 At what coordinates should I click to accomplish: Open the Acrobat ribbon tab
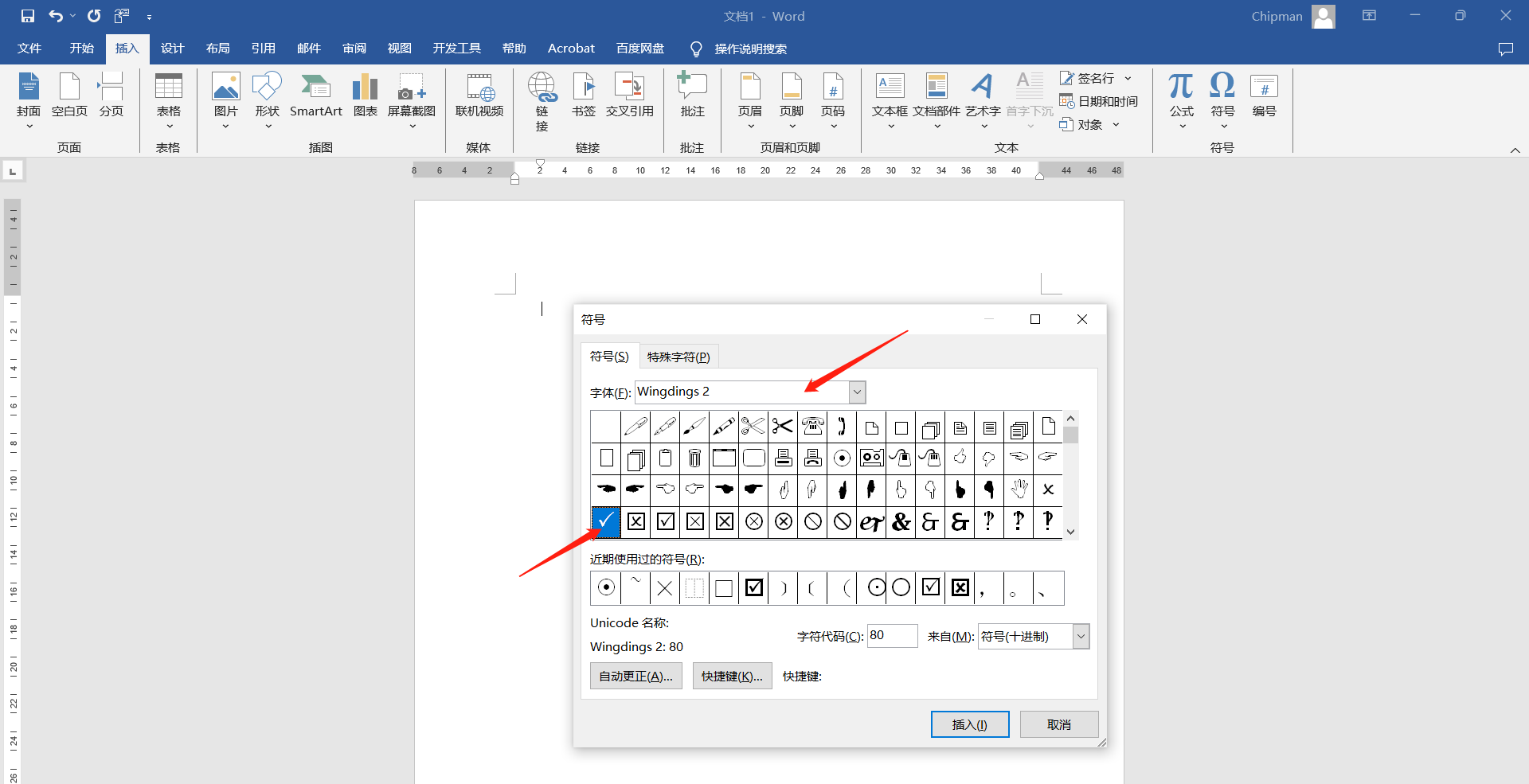pos(571,49)
